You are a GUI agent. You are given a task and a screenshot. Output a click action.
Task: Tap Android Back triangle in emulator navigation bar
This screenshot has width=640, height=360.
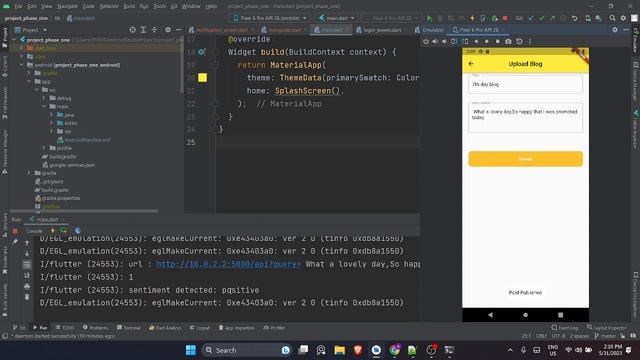(490, 315)
